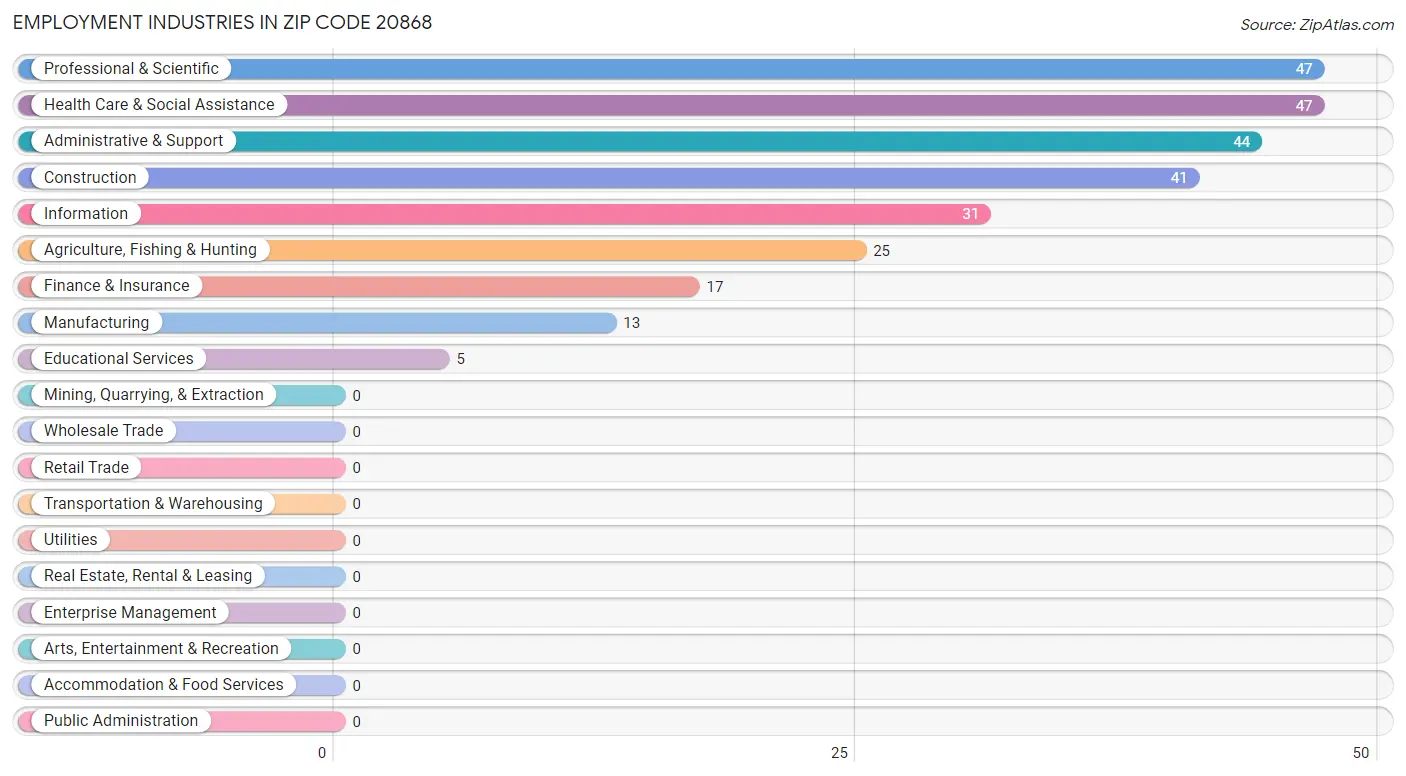Select the Public Administration label

[121, 721]
